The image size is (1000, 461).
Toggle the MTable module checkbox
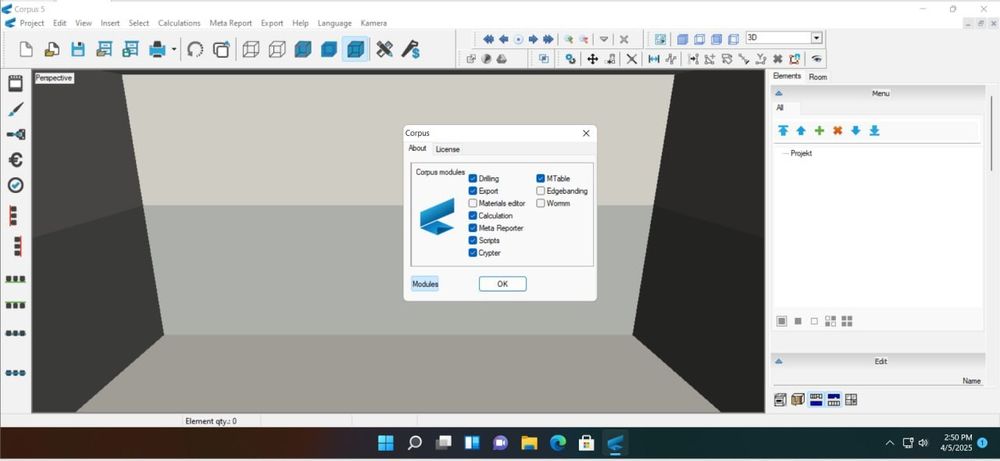(x=541, y=179)
